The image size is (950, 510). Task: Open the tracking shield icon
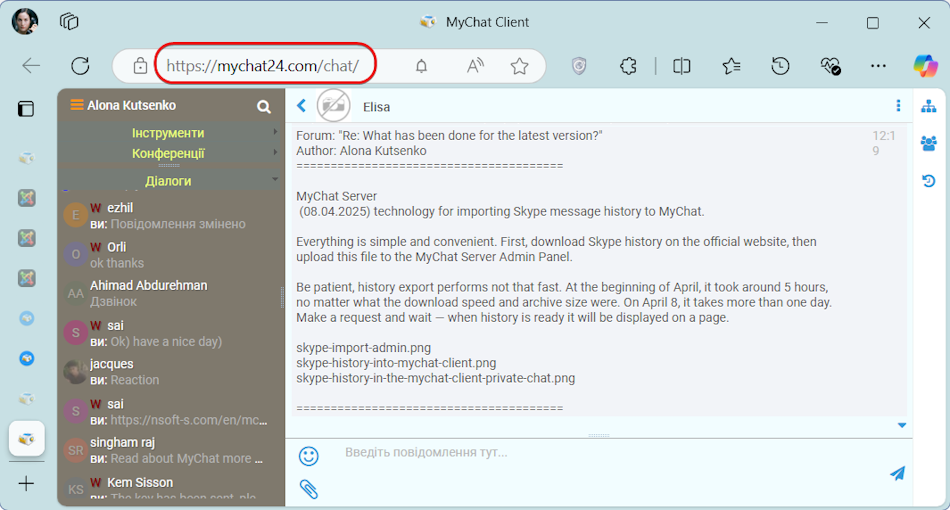click(x=579, y=65)
